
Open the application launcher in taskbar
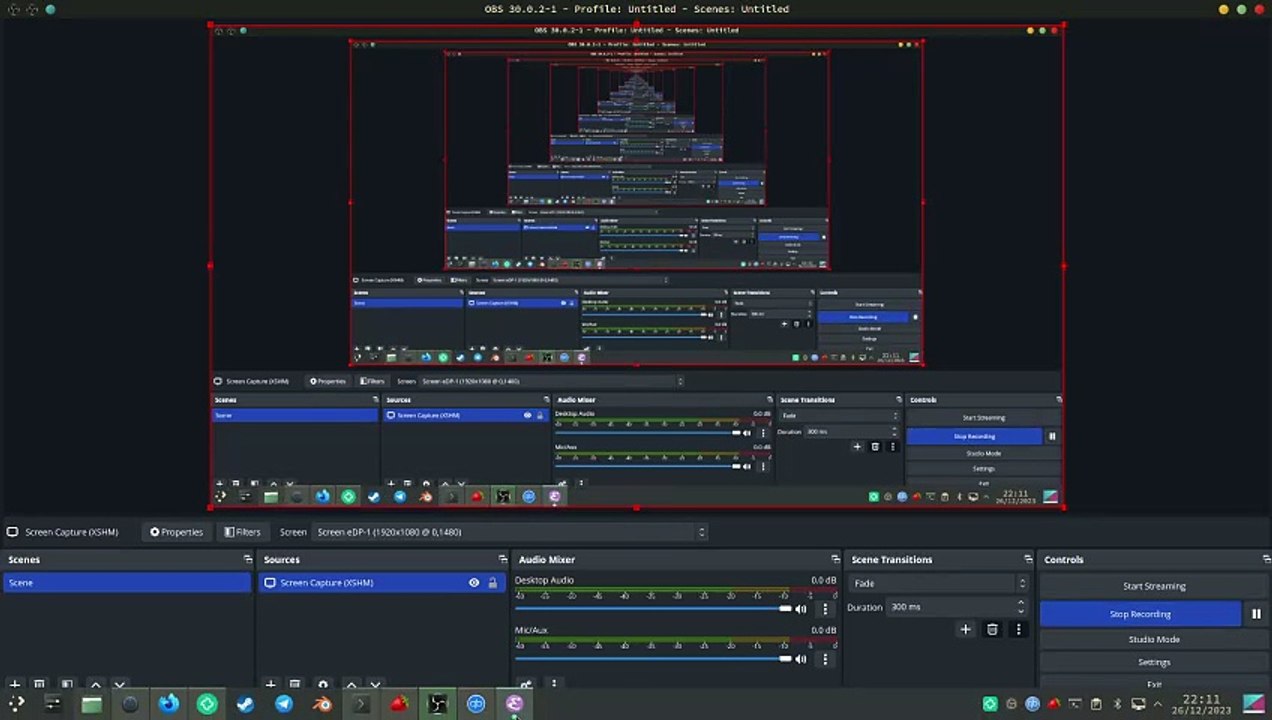16,704
